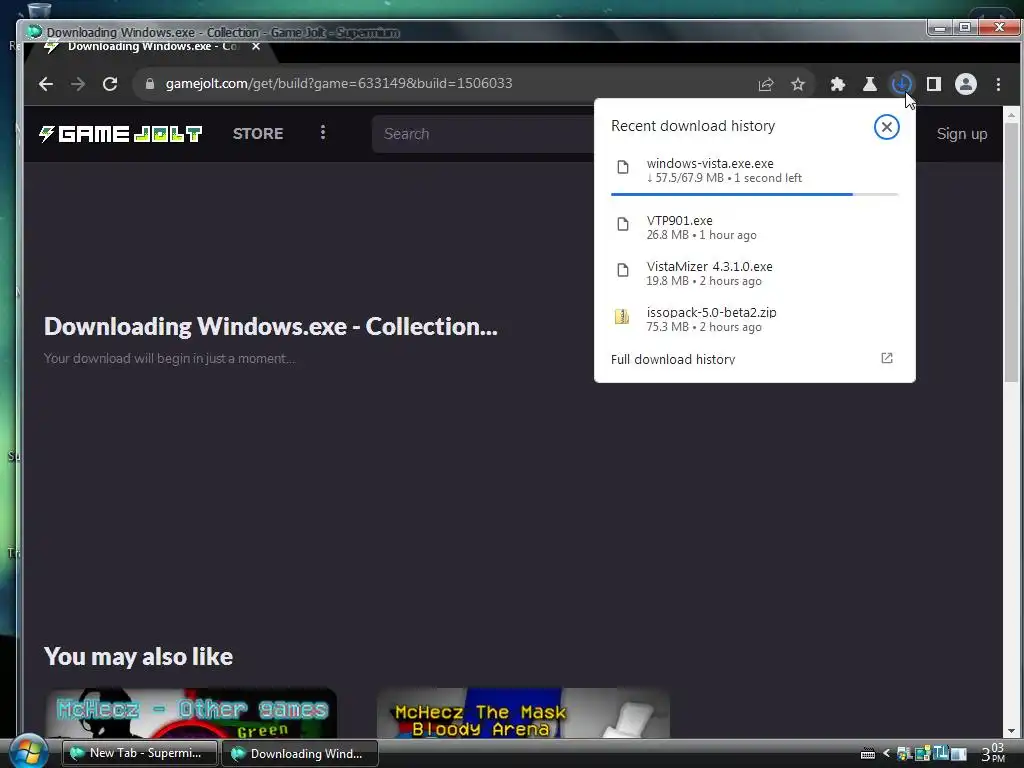Click the VTP901.exe file icon

pyautogui.click(x=623, y=225)
